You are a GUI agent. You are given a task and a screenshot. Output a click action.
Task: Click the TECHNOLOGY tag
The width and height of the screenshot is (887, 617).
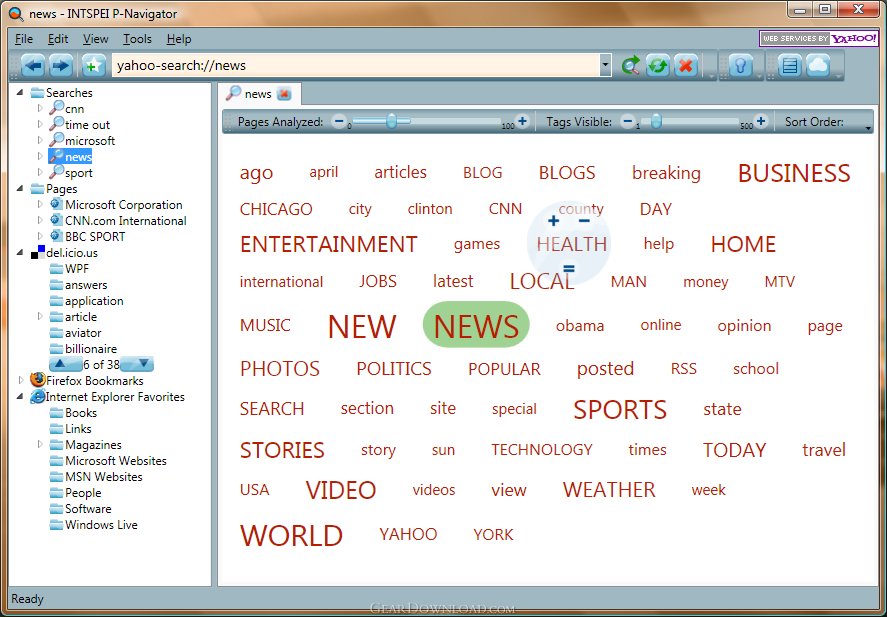pos(542,450)
